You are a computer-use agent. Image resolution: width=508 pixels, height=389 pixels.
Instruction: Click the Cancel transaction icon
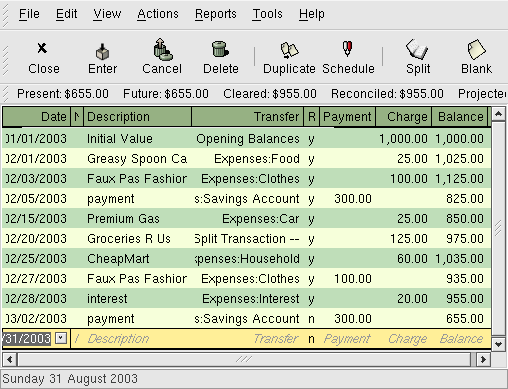[162, 49]
